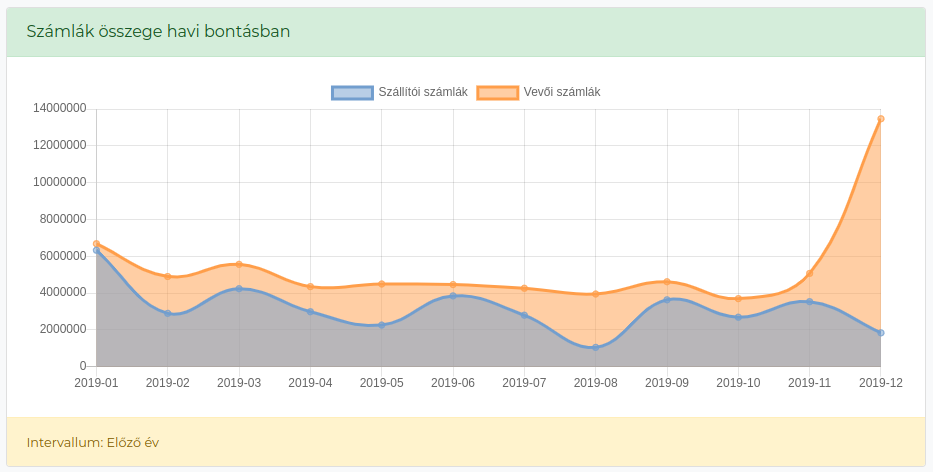
Task: Toggle Vevői számlák legend swatch
Action: (497, 92)
